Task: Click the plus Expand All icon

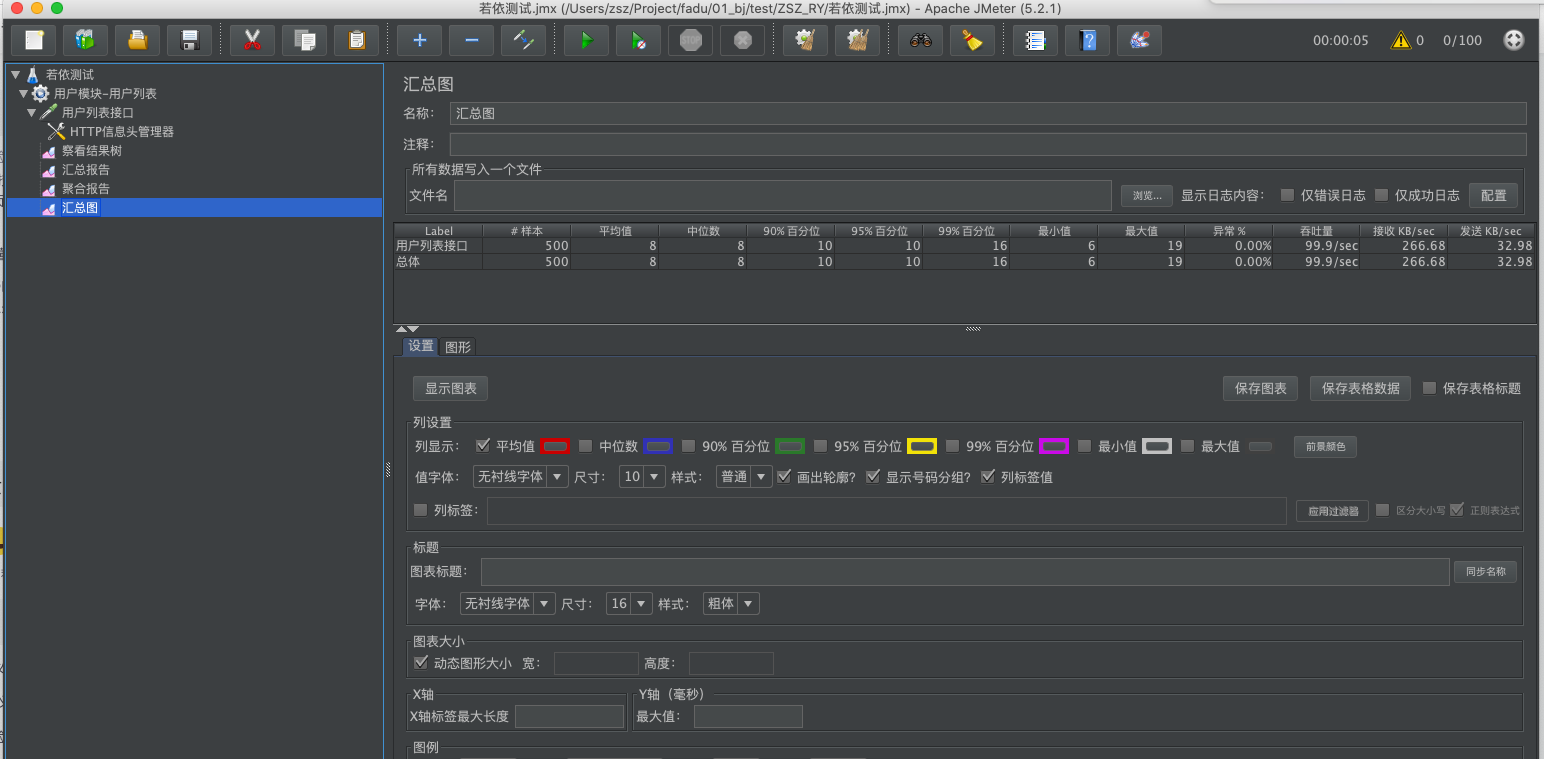Action: coord(419,40)
